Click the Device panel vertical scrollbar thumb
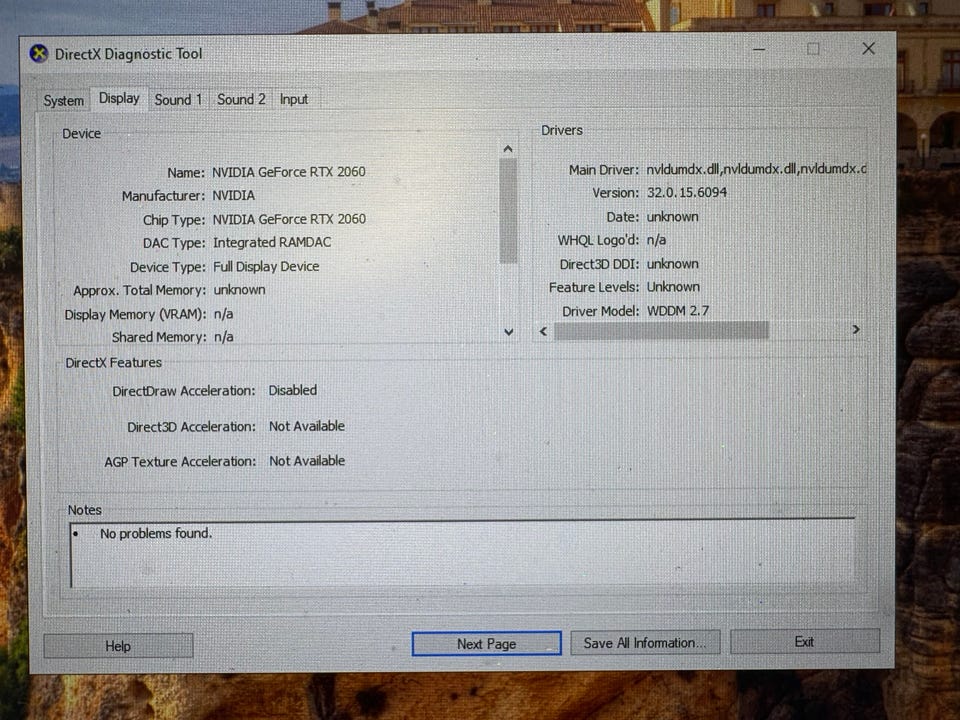Screen dimensions: 960x720 coord(508,210)
